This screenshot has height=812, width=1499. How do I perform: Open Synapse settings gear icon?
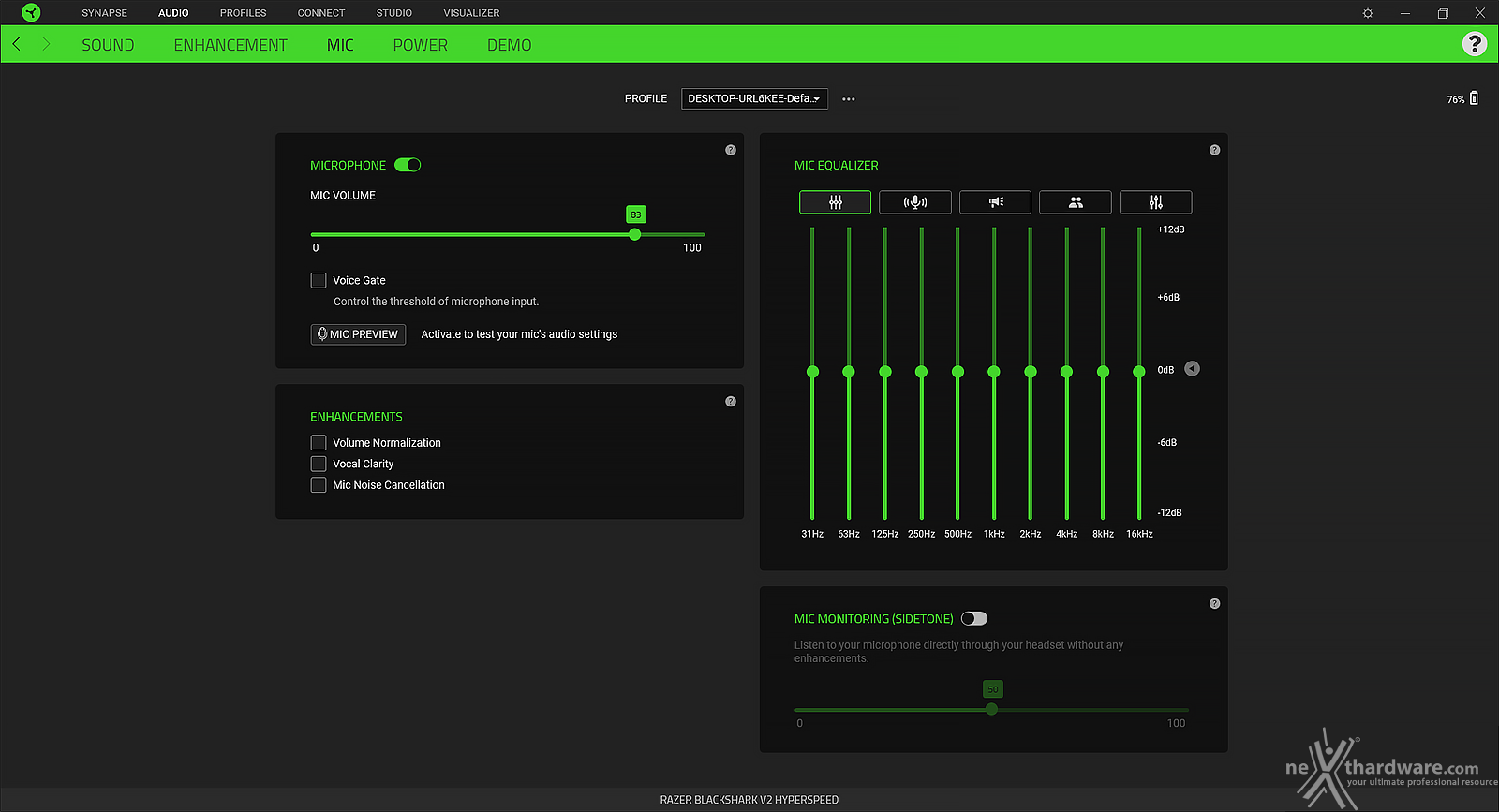(x=1368, y=13)
